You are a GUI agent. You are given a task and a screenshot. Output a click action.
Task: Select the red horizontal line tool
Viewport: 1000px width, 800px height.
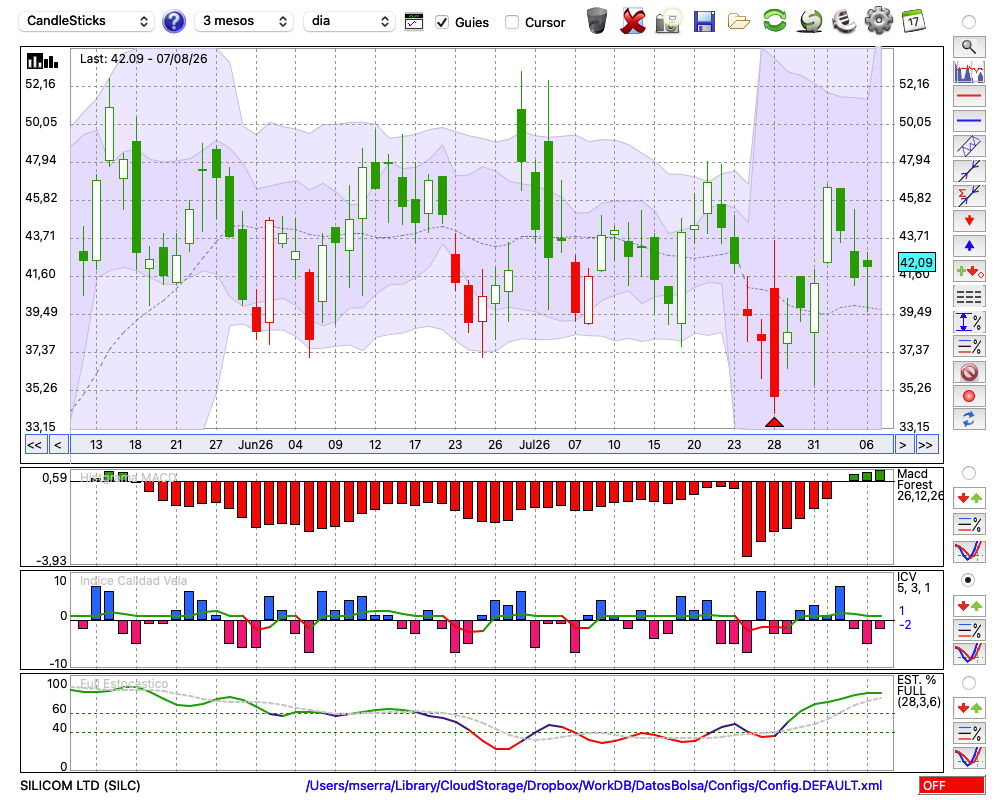click(969, 96)
